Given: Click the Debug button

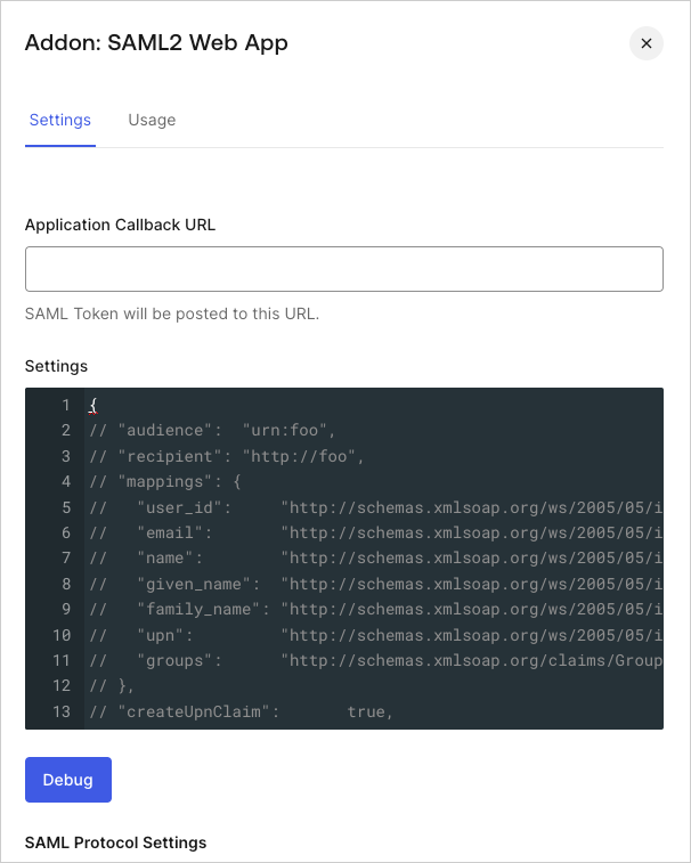Looking at the screenshot, I should click(68, 779).
